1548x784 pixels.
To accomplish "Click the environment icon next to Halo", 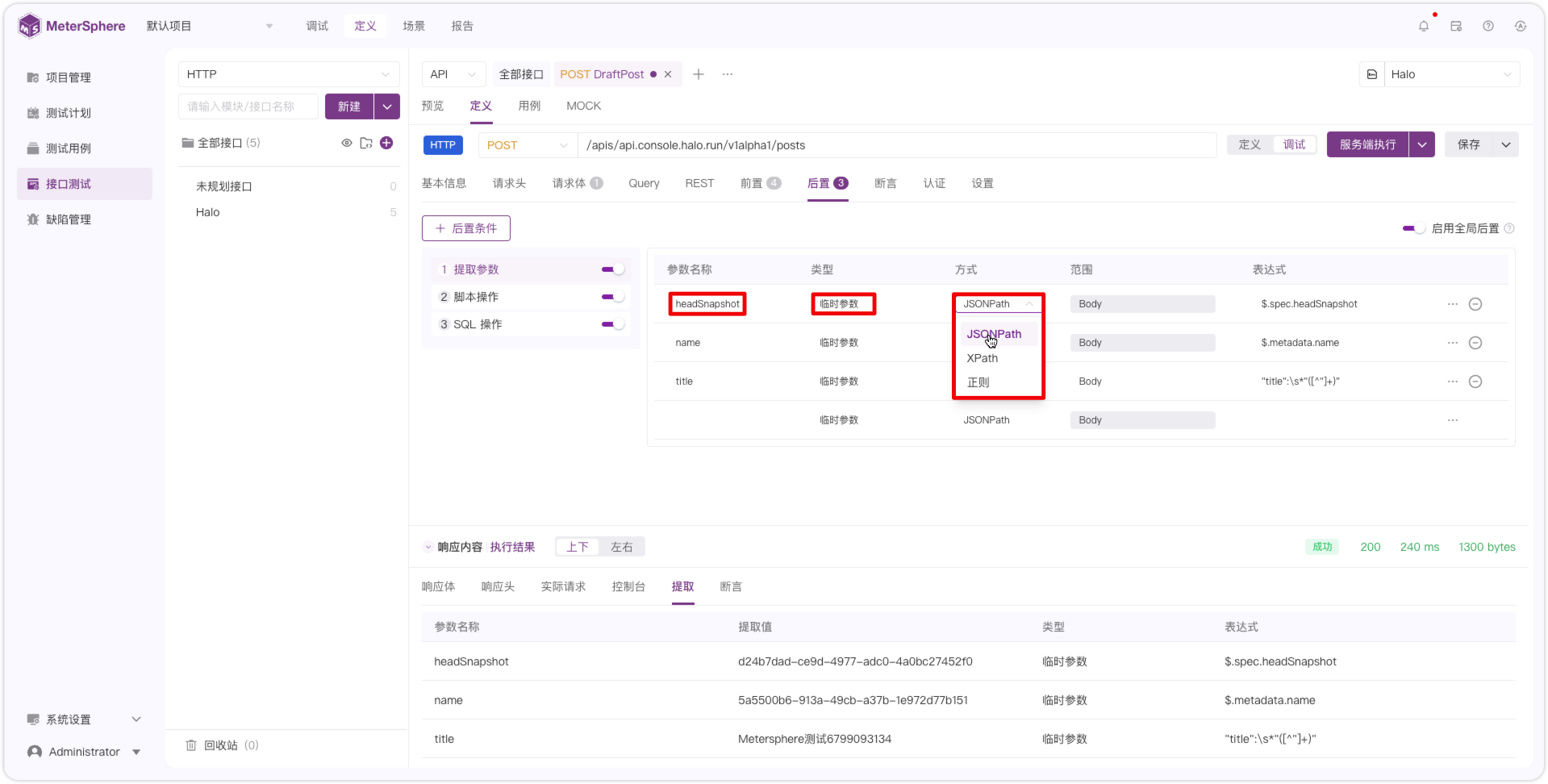I will tap(1372, 74).
